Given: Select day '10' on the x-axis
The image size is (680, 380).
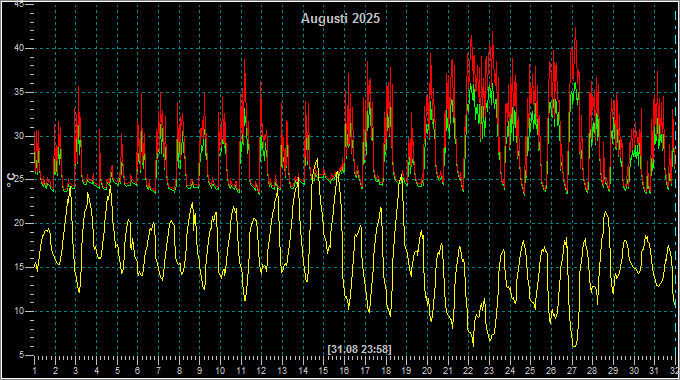Looking at the screenshot, I should (220, 371).
